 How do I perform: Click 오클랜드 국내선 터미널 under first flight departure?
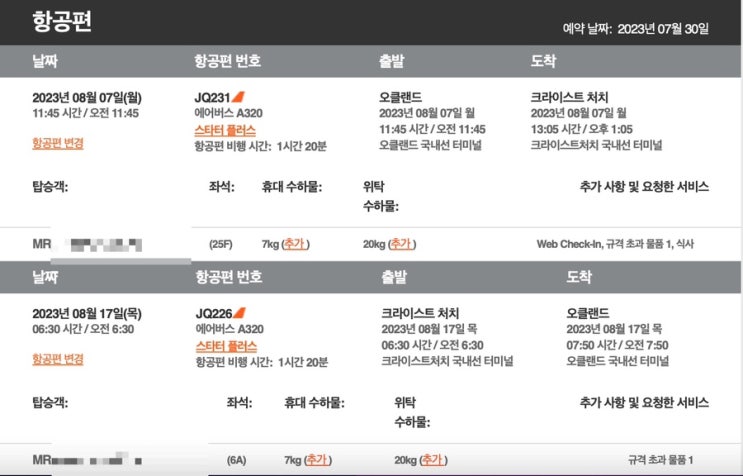(430, 145)
